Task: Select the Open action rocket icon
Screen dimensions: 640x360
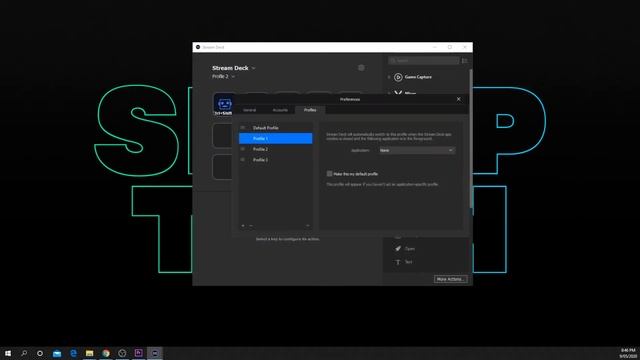Action: (x=398, y=249)
